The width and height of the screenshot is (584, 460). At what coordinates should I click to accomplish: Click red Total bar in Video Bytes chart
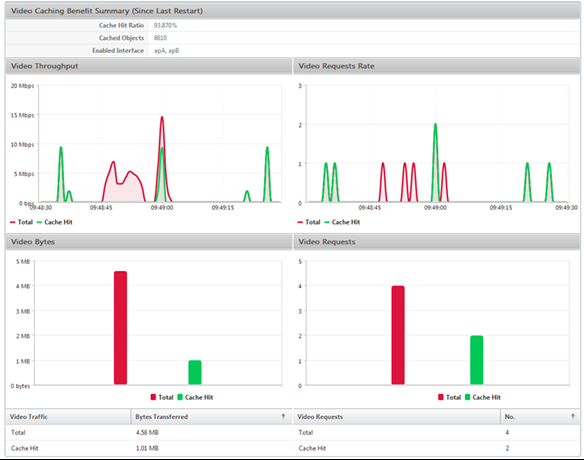point(120,328)
